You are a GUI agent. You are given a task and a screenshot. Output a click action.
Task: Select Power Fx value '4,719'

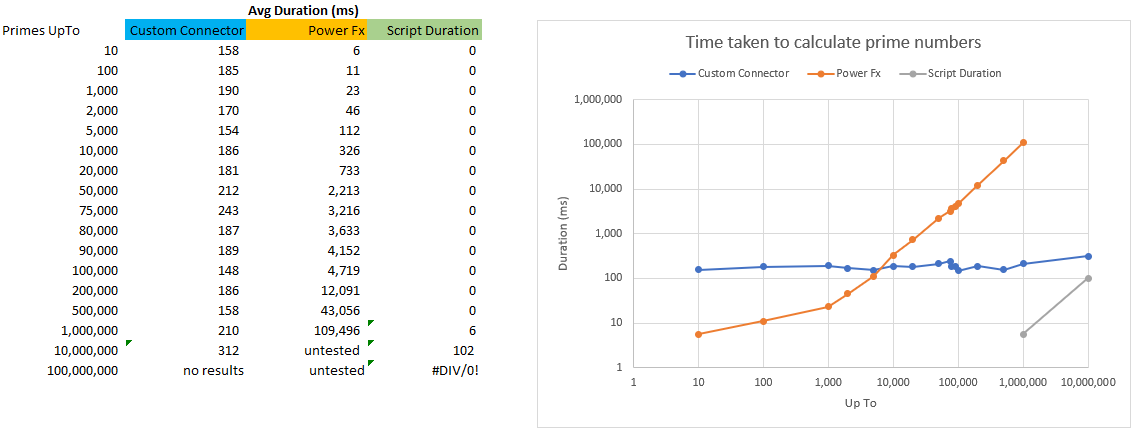click(x=345, y=270)
